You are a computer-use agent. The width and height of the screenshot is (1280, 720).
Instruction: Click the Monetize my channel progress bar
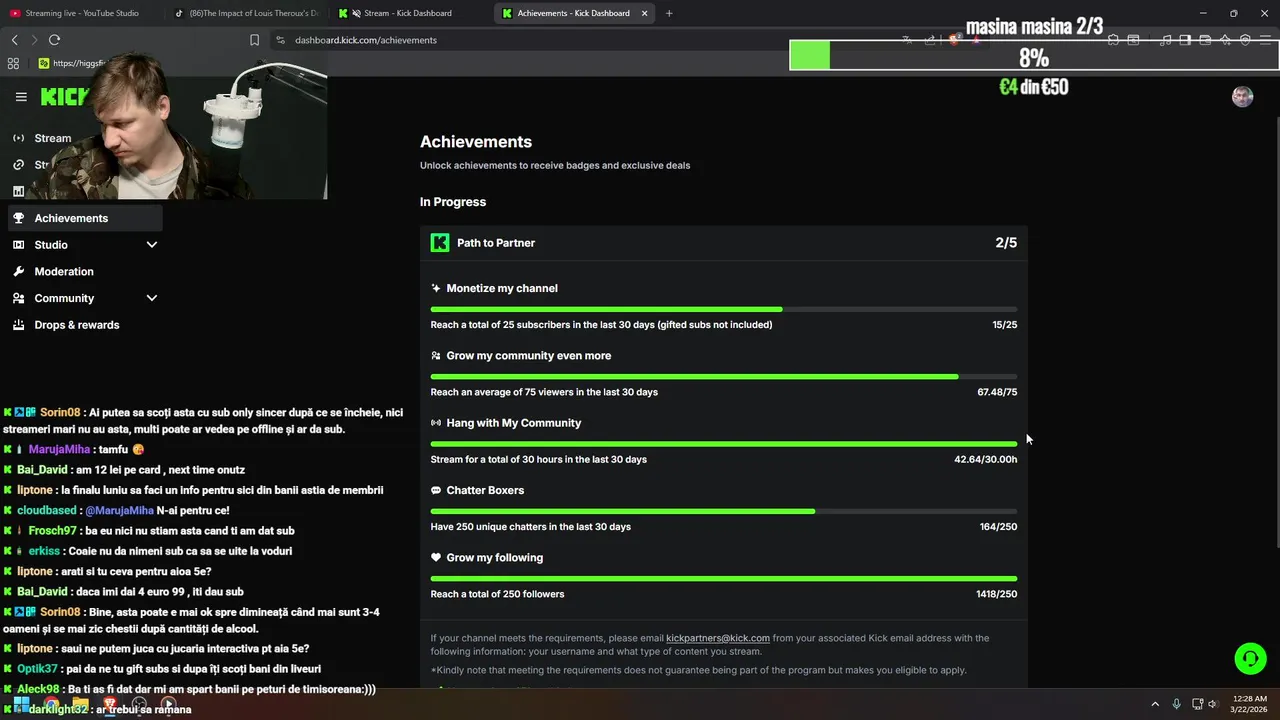tap(724, 309)
